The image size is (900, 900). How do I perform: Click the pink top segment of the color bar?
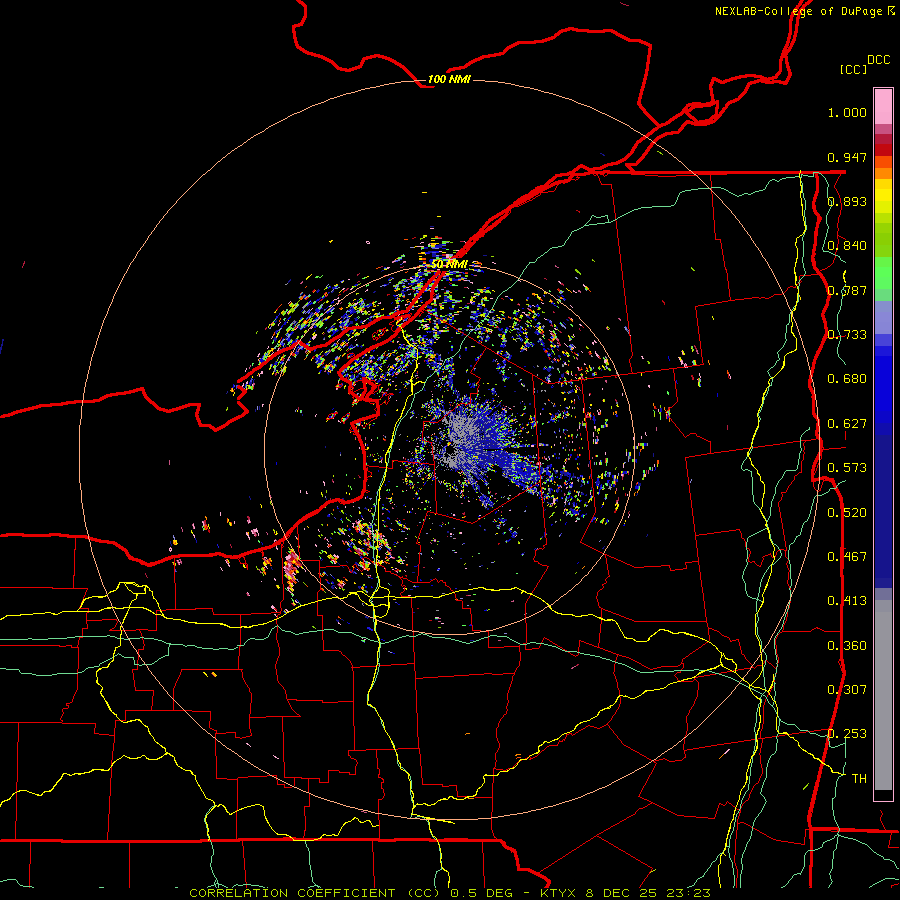pyautogui.click(x=883, y=106)
